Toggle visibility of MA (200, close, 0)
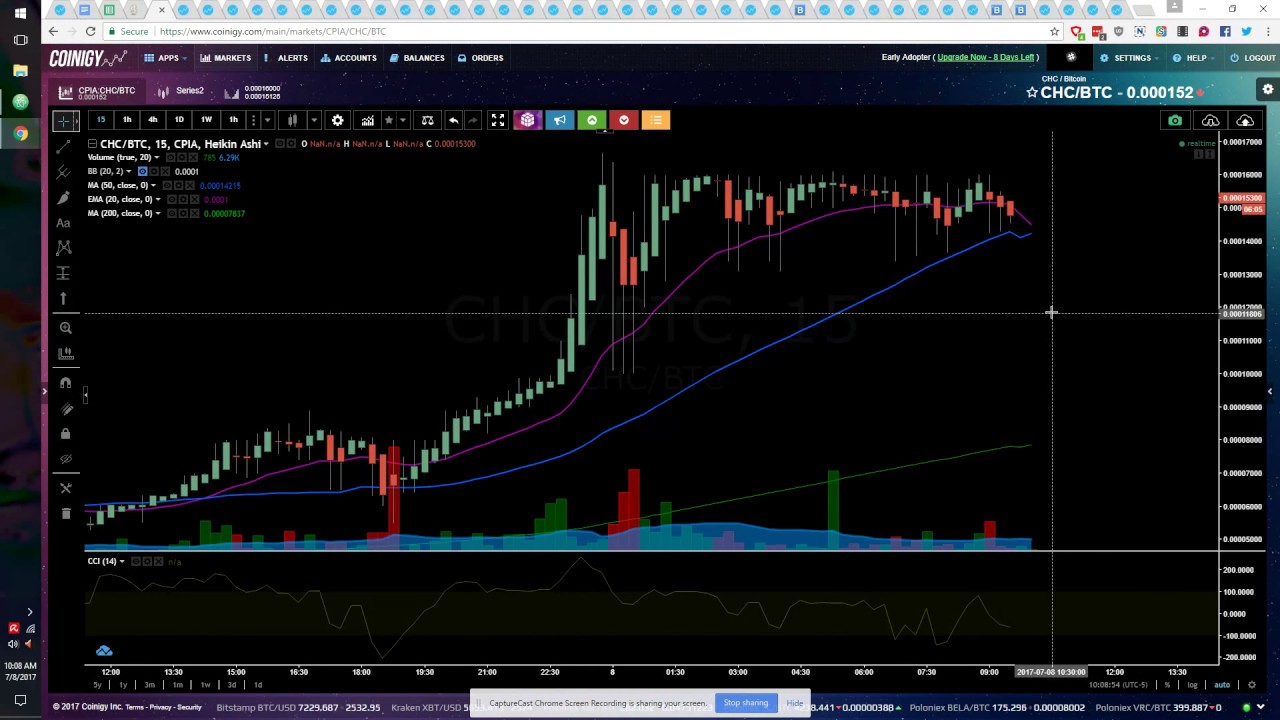 click(x=173, y=213)
